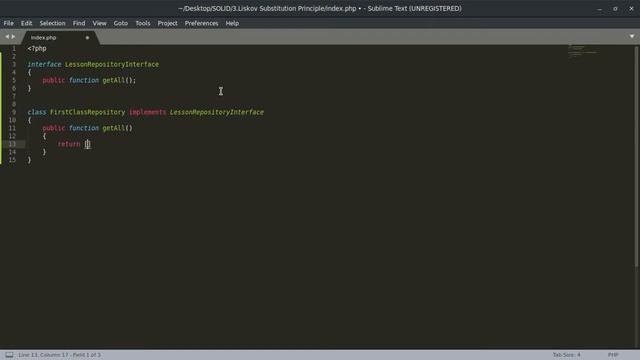Go to next tab with right arrow

click(13, 37)
